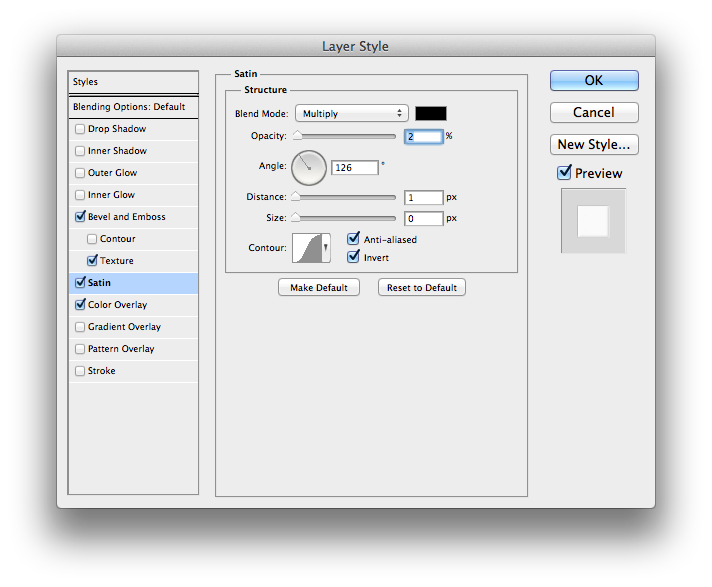Focus the Distance pixel field
Screen dimensions: 712x587
[423, 197]
